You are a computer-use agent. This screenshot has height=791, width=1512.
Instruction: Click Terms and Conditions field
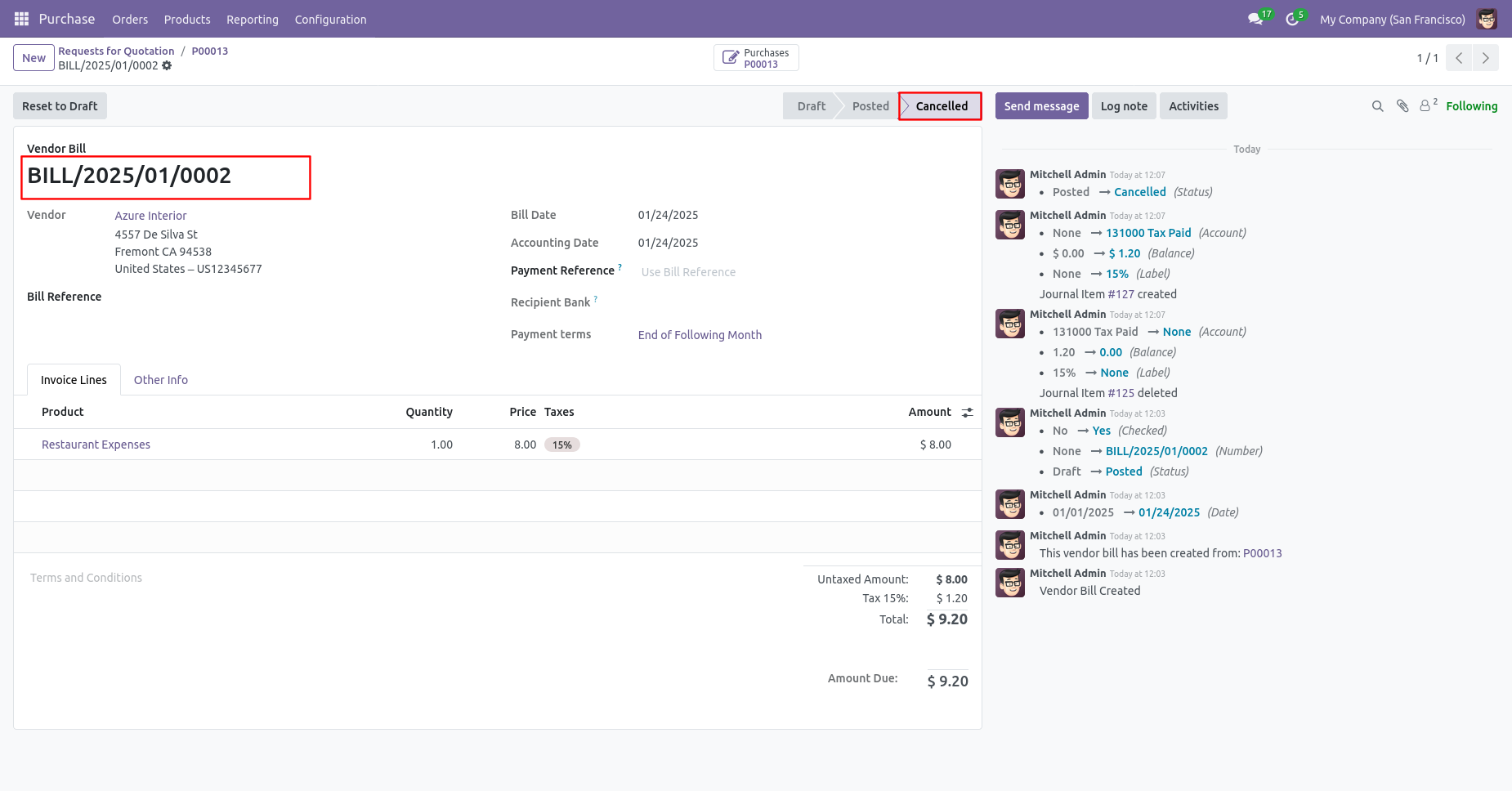point(86,578)
